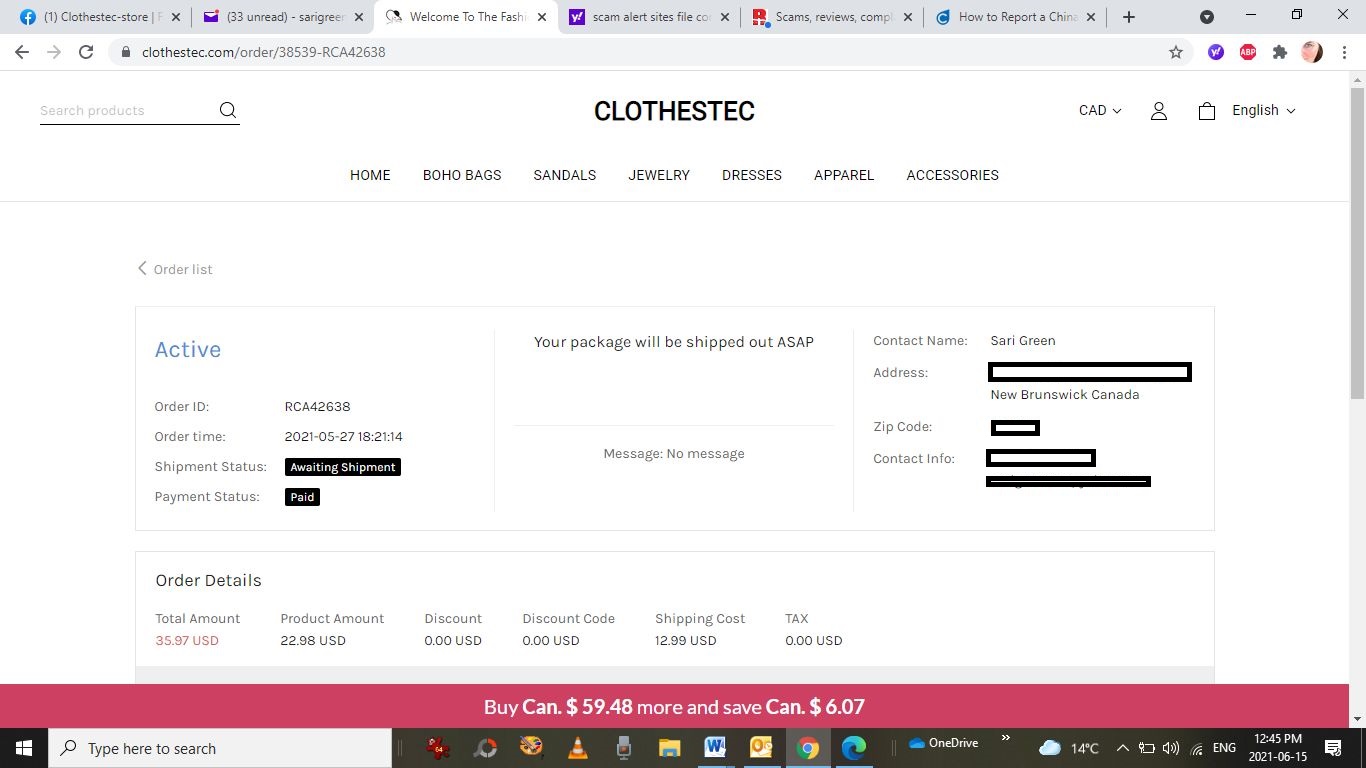This screenshot has width=1366, height=768.
Task: Click the browser address bar URL
Action: tap(264, 52)
